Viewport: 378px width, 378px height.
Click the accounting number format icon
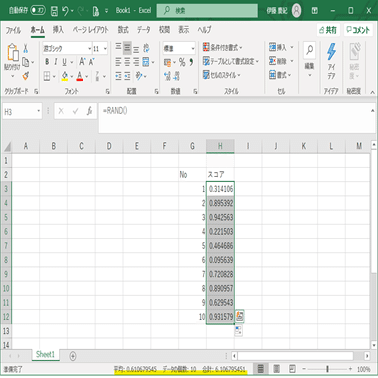pyautogui.click(x=167, y=62)
